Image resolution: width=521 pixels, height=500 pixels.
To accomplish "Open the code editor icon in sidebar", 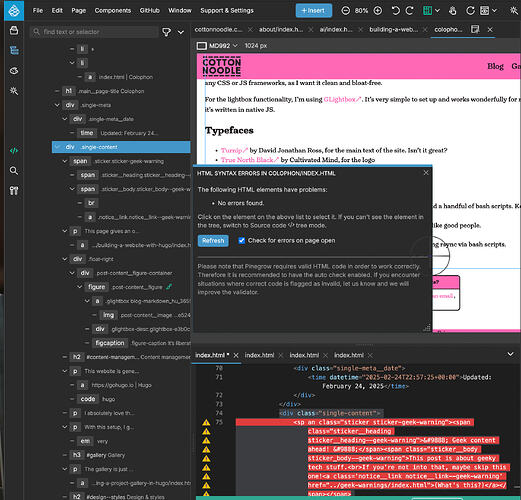I will (14, 151).
